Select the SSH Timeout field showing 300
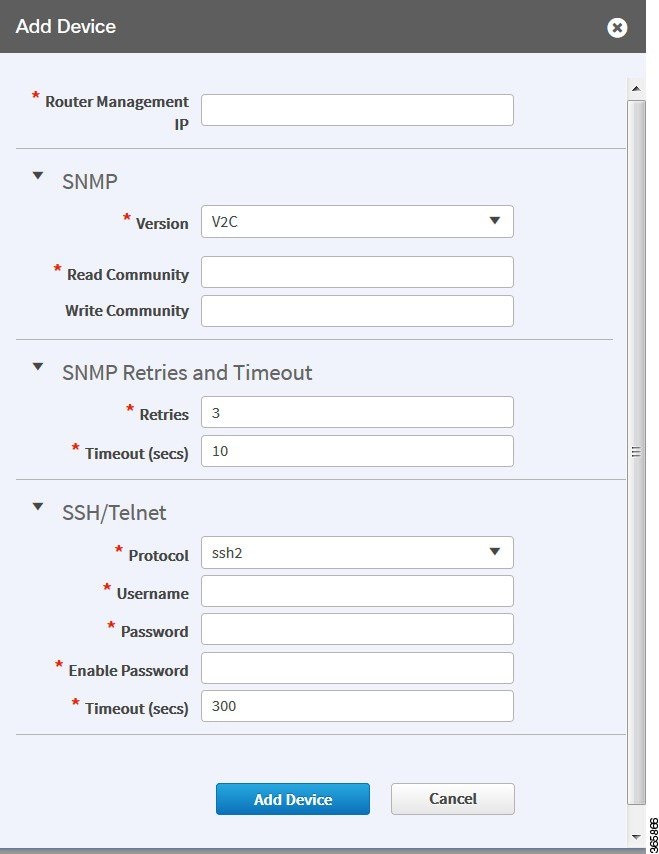 click(357, 706)
